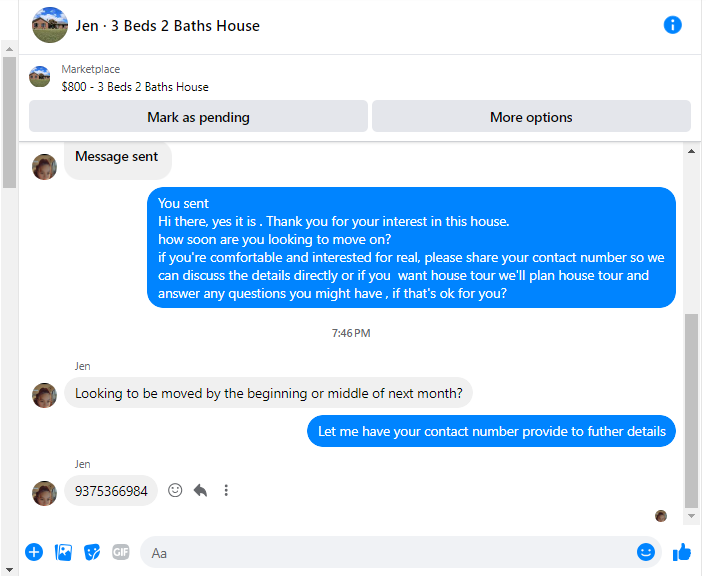The width and height of the screenshot is (706, 576).
Task: Click the message text field Aa
Action: [387, 552]
